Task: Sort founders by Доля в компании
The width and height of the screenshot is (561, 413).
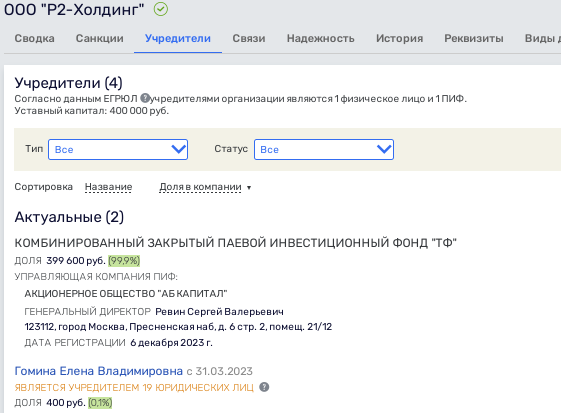Action: click(x=200, y=187)
